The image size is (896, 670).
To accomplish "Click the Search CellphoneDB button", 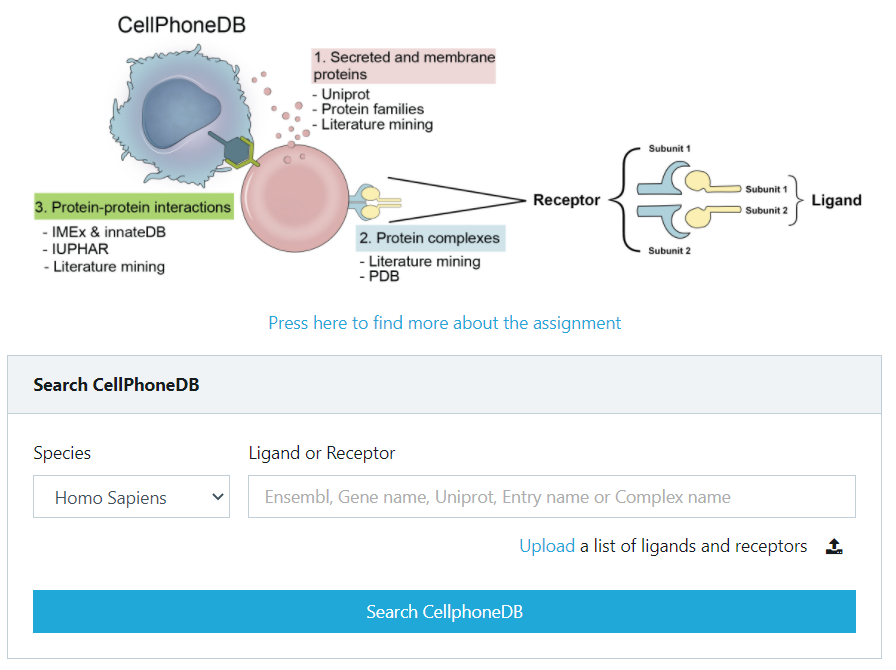I will 444,612.
